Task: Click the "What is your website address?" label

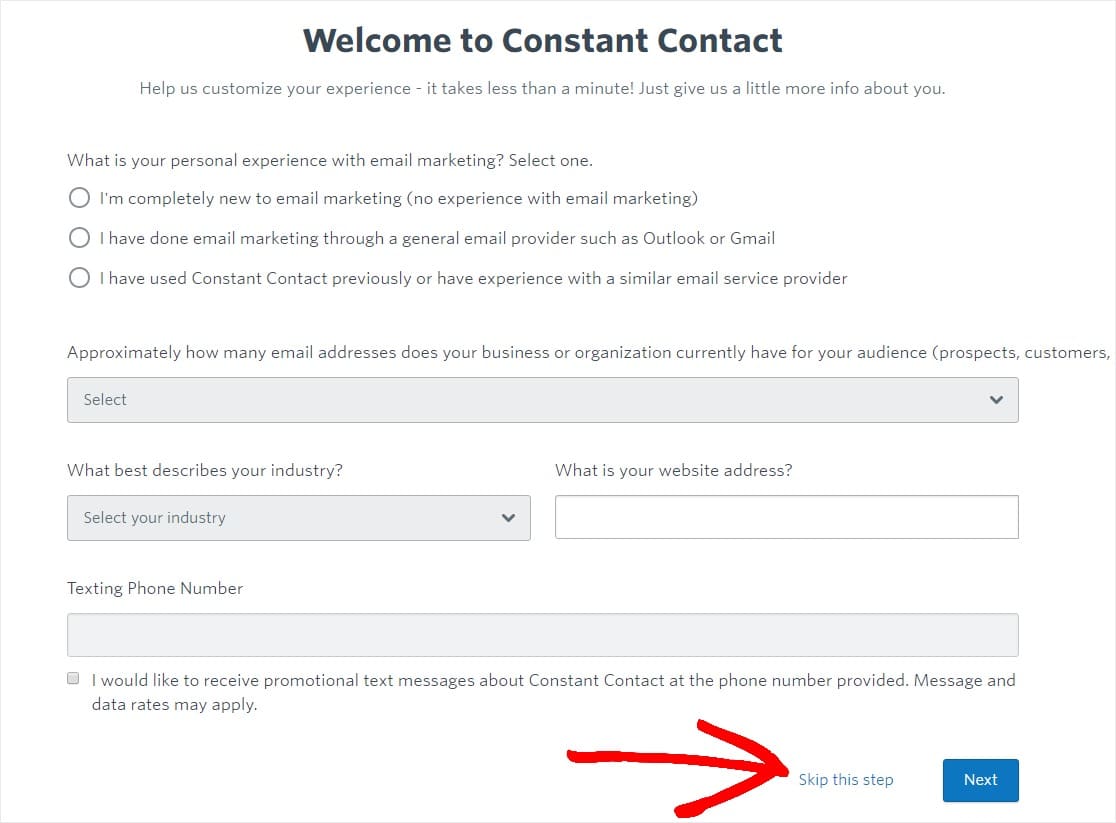Action: coord(673,470)
